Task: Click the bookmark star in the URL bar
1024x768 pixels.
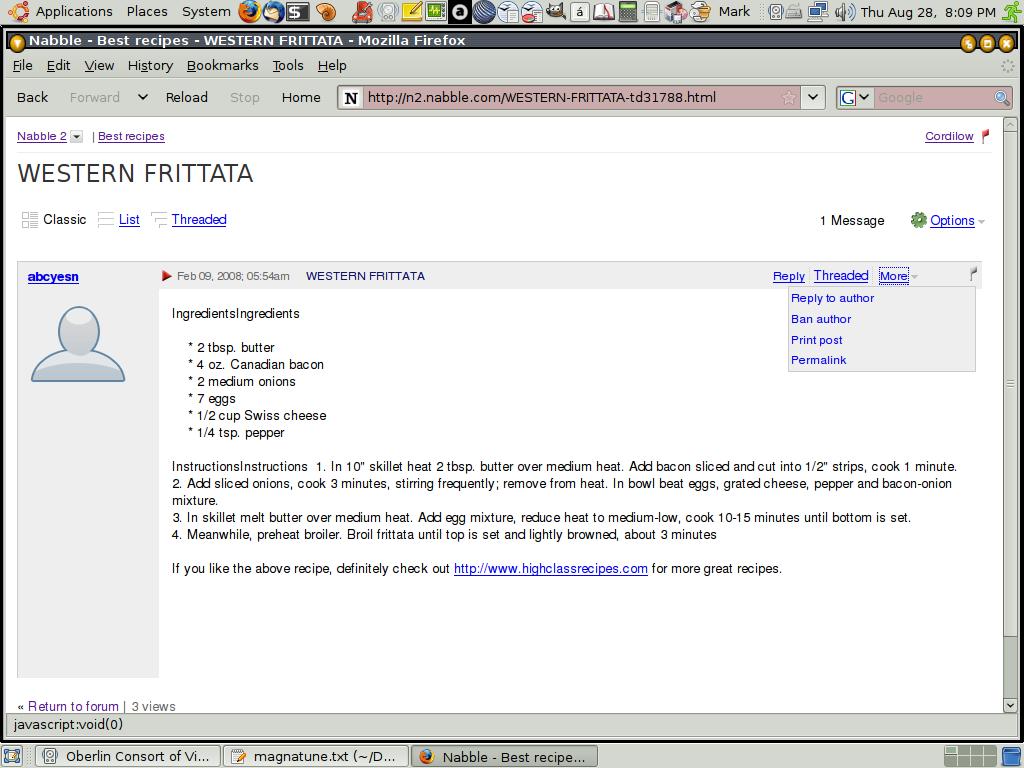Action: (x=789, y=97)
